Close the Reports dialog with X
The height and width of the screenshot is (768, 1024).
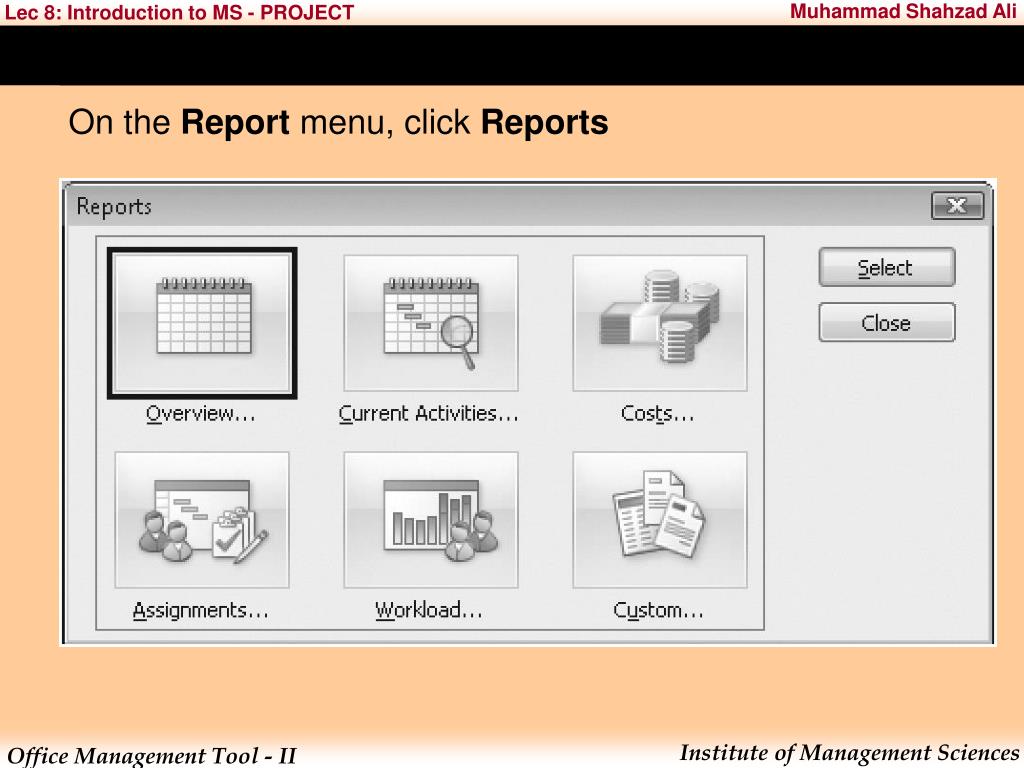[957, 206]
